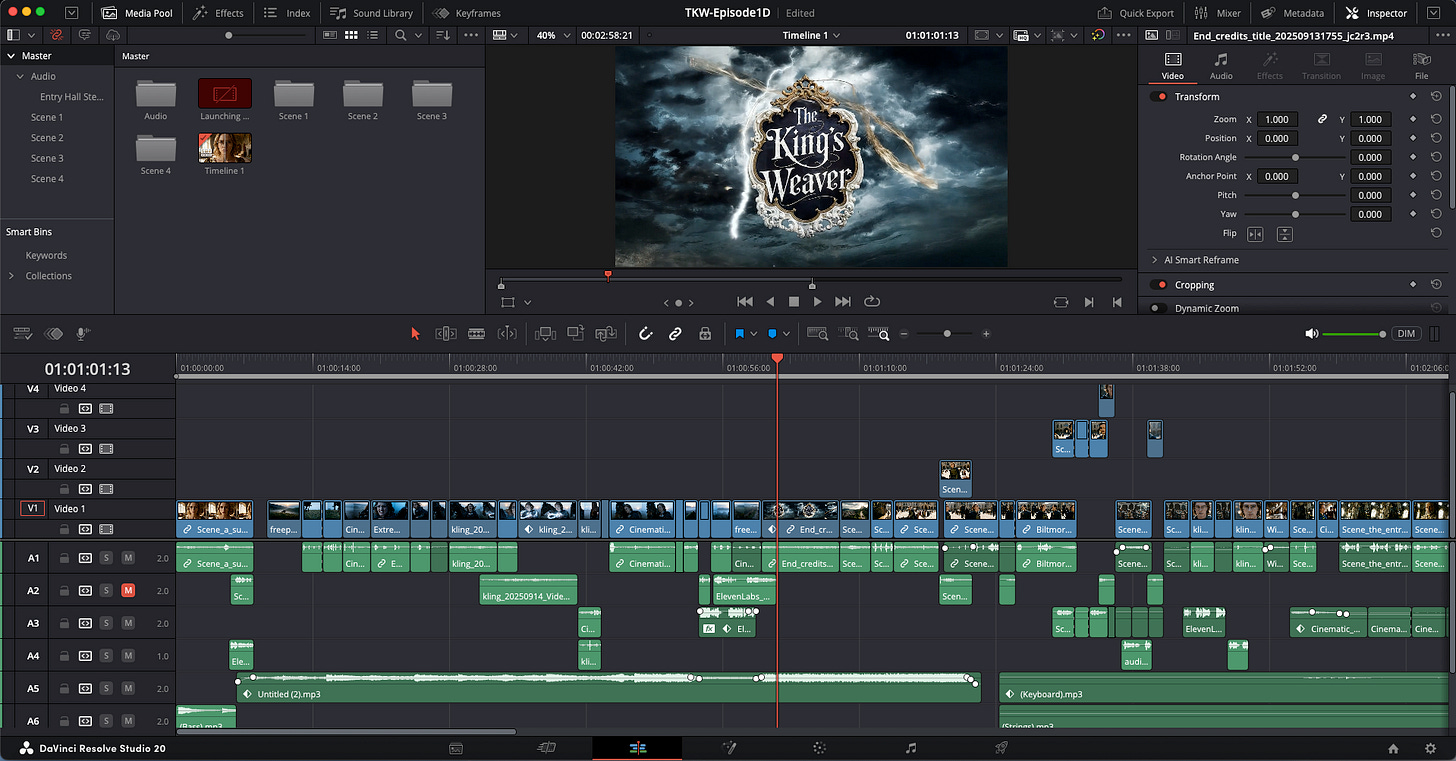Screen dimensions: 1456x761
Task: Stop playback in the viewer
Action: (x=794, y=302)
